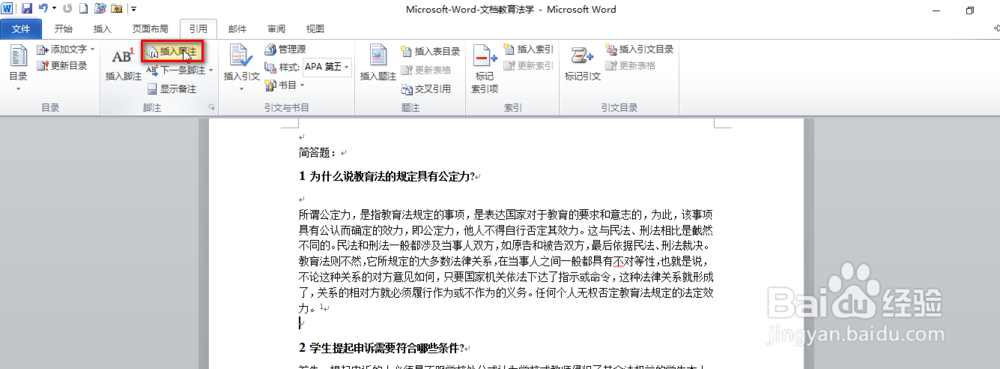1000x369 pixels.
Task: Switch to the 页面布局 tab
Action: 150,29
